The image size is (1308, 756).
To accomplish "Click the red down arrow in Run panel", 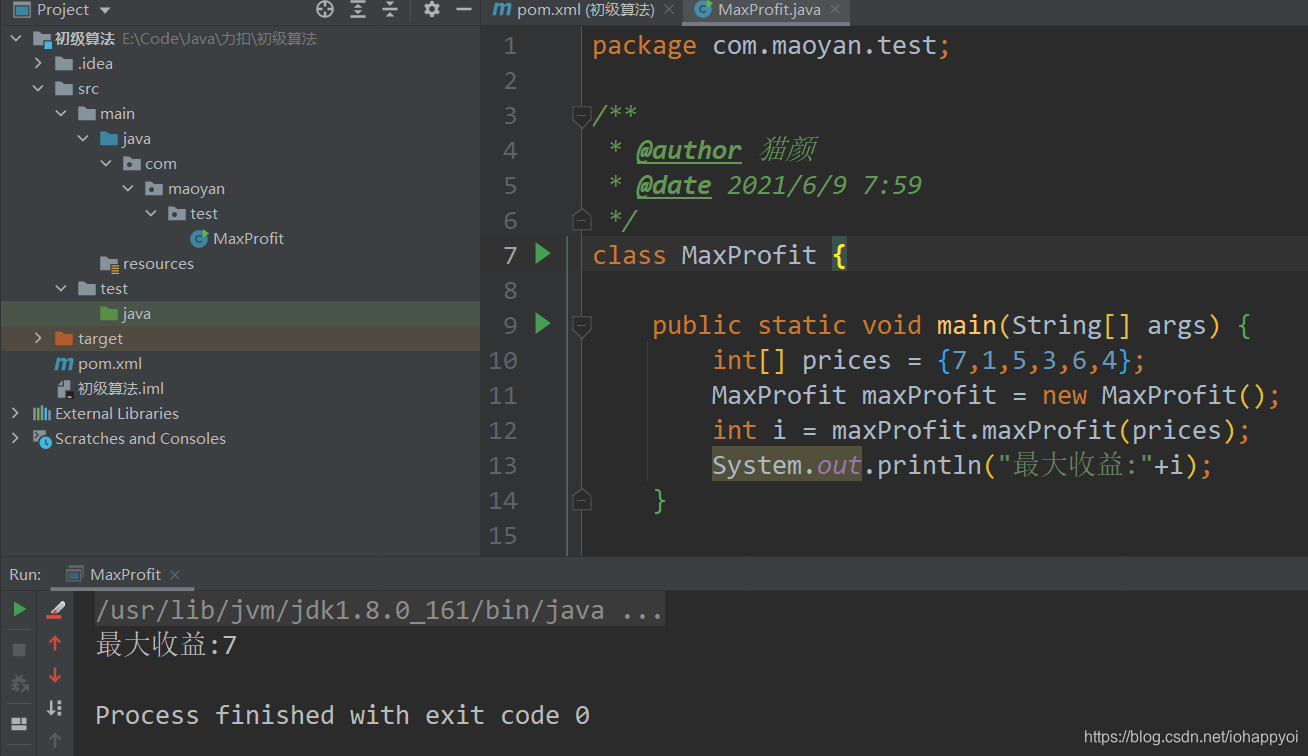I will [x=55, y=675].
